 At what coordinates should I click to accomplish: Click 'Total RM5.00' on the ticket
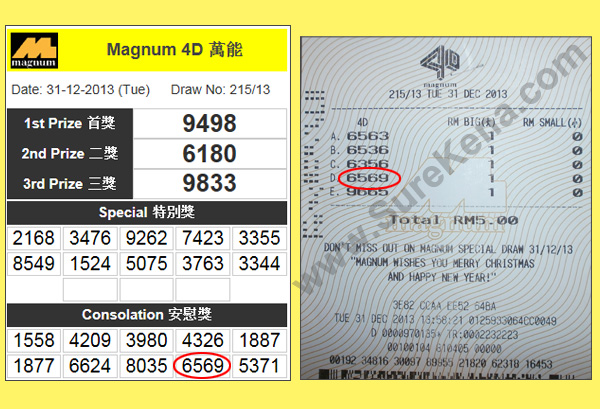coord(454,220)
